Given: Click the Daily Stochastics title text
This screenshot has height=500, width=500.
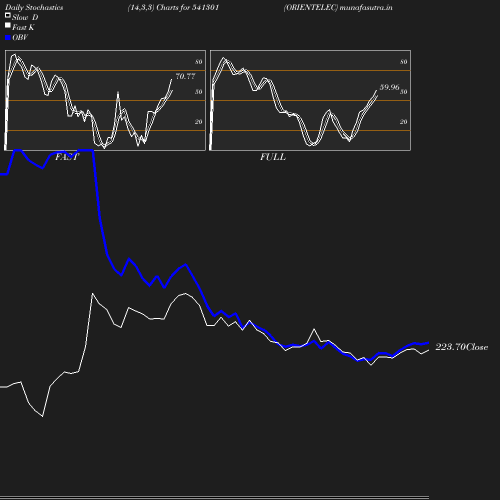Looking at the screenshot, I should point(34,7).
